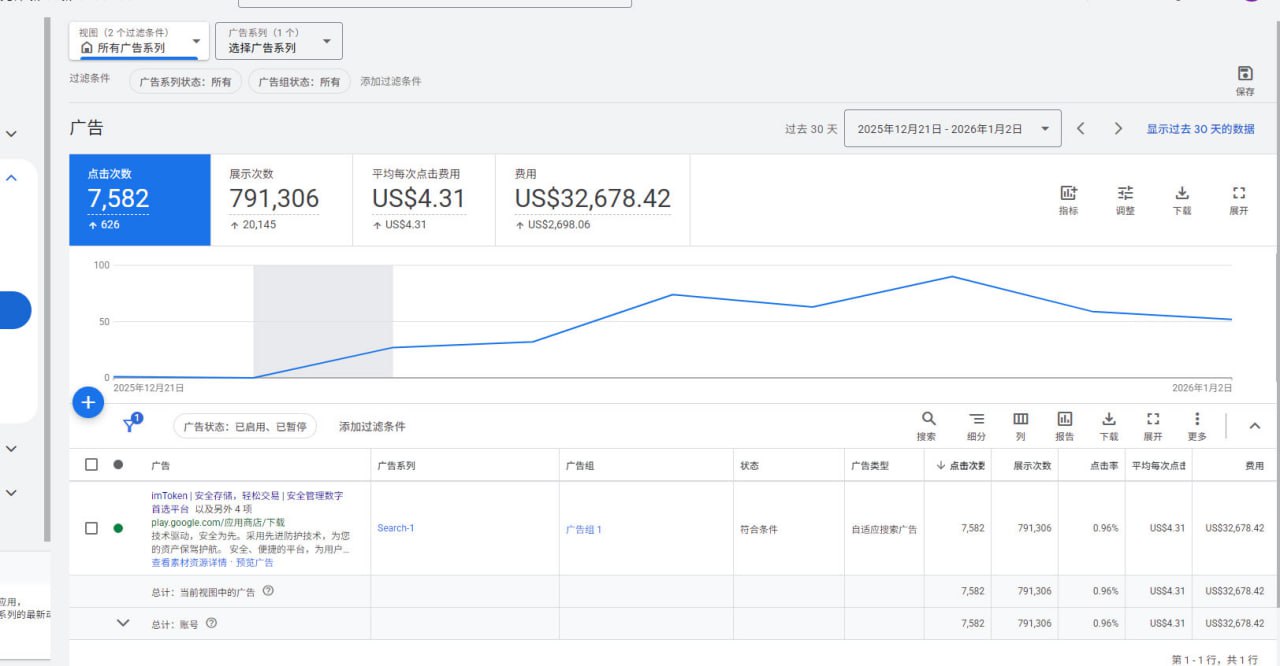Click the Save (保存) icon

pyautogui.click(x=1245, y=74)
